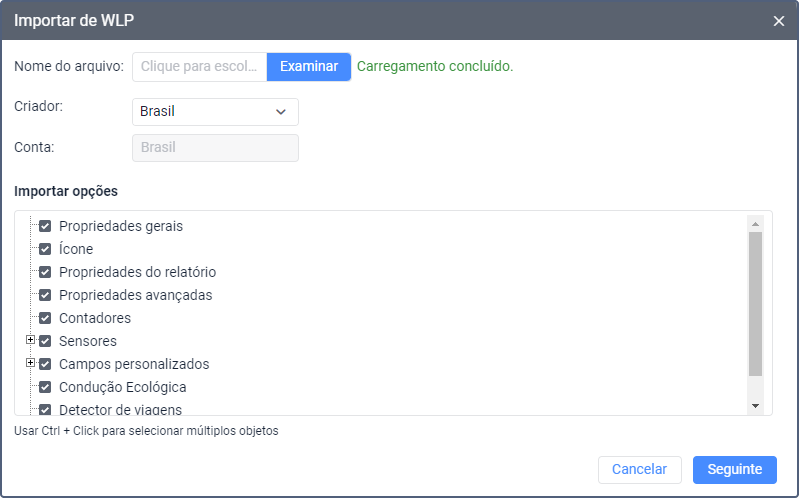Open the Criador dropdown
The image size is (799, 498).
tap(215, 112)
